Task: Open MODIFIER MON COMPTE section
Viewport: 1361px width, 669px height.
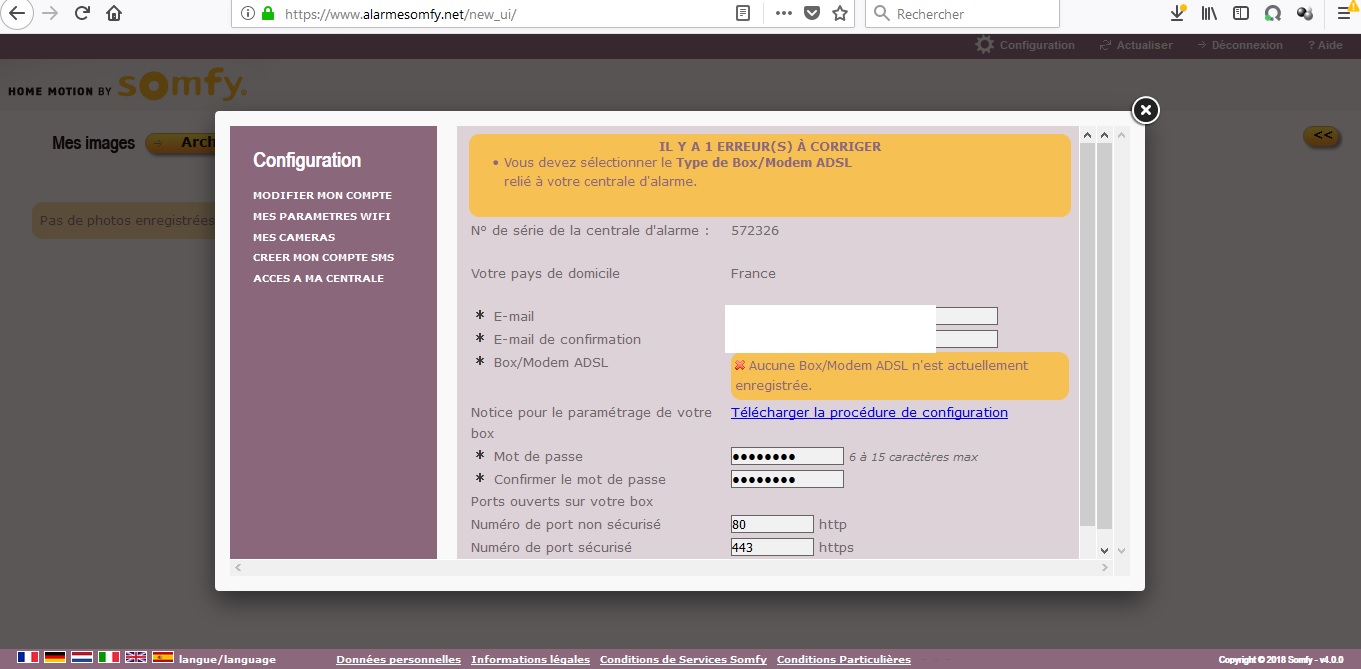Action: 322,196
